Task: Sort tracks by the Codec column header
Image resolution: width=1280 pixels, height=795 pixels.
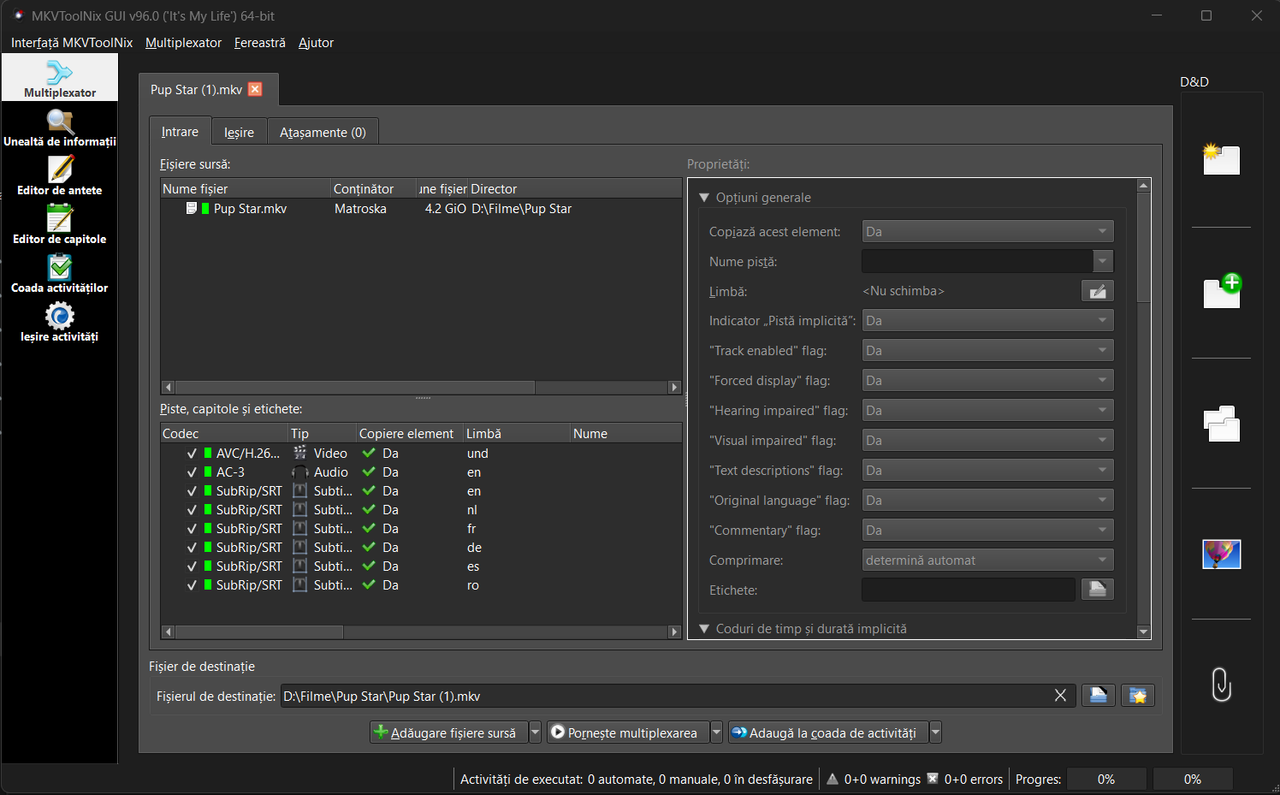Action: (224, 434)
